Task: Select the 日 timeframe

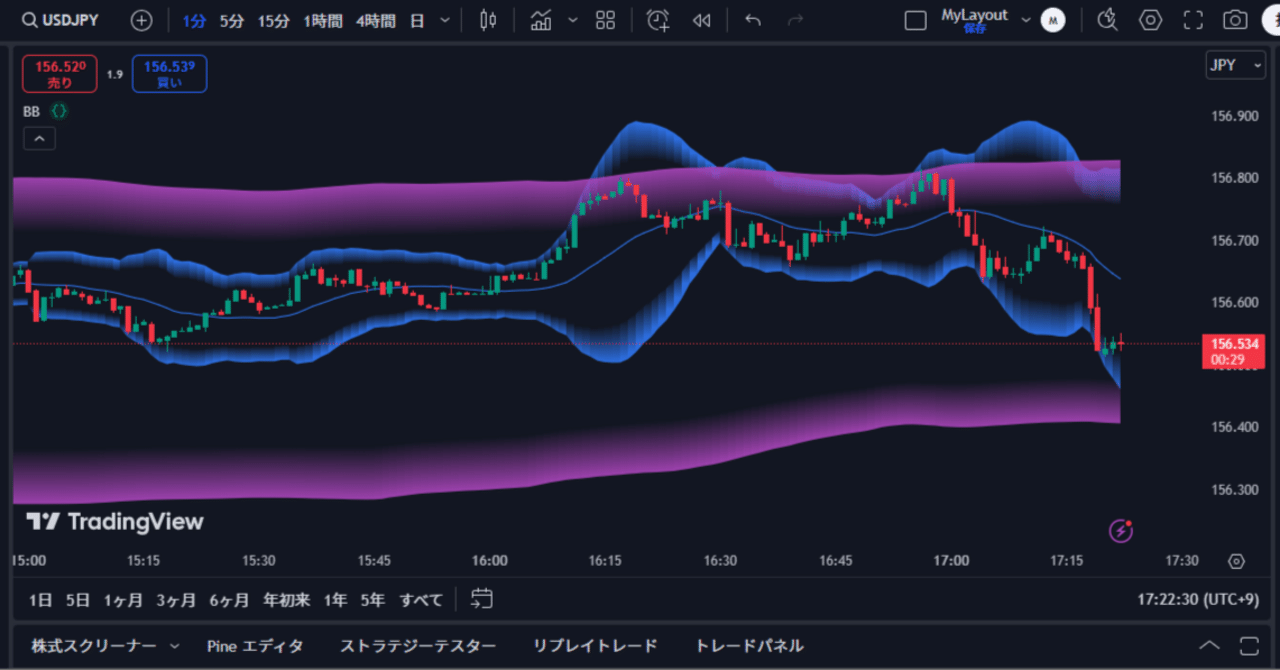Action: pos(417,20)
